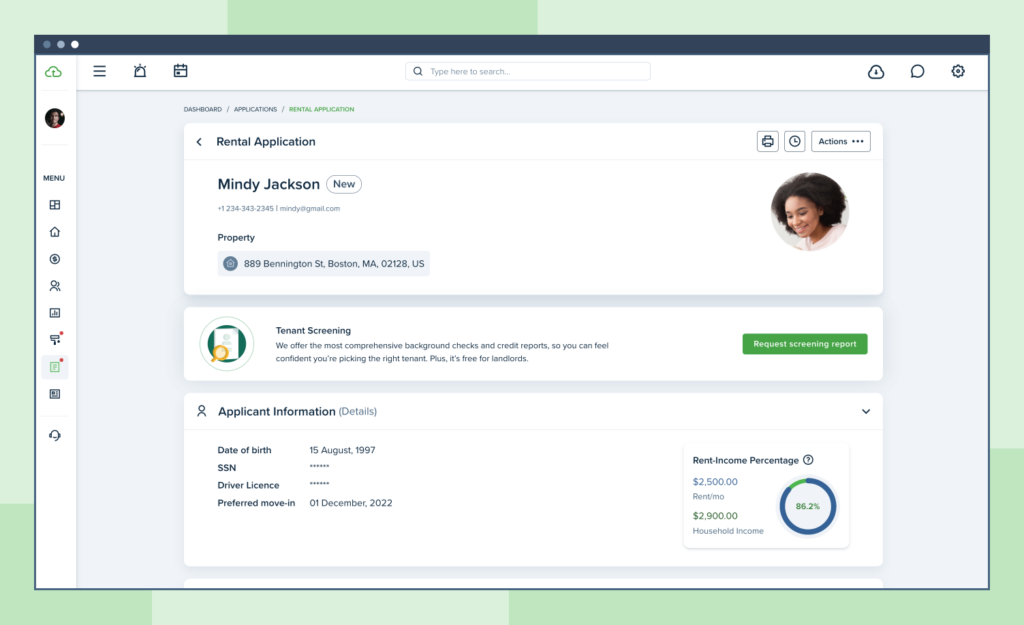This screenshot has width=1024, height=625.
Task: Click the Rent-Income Percentage help icon
Action: click(808, 460)
